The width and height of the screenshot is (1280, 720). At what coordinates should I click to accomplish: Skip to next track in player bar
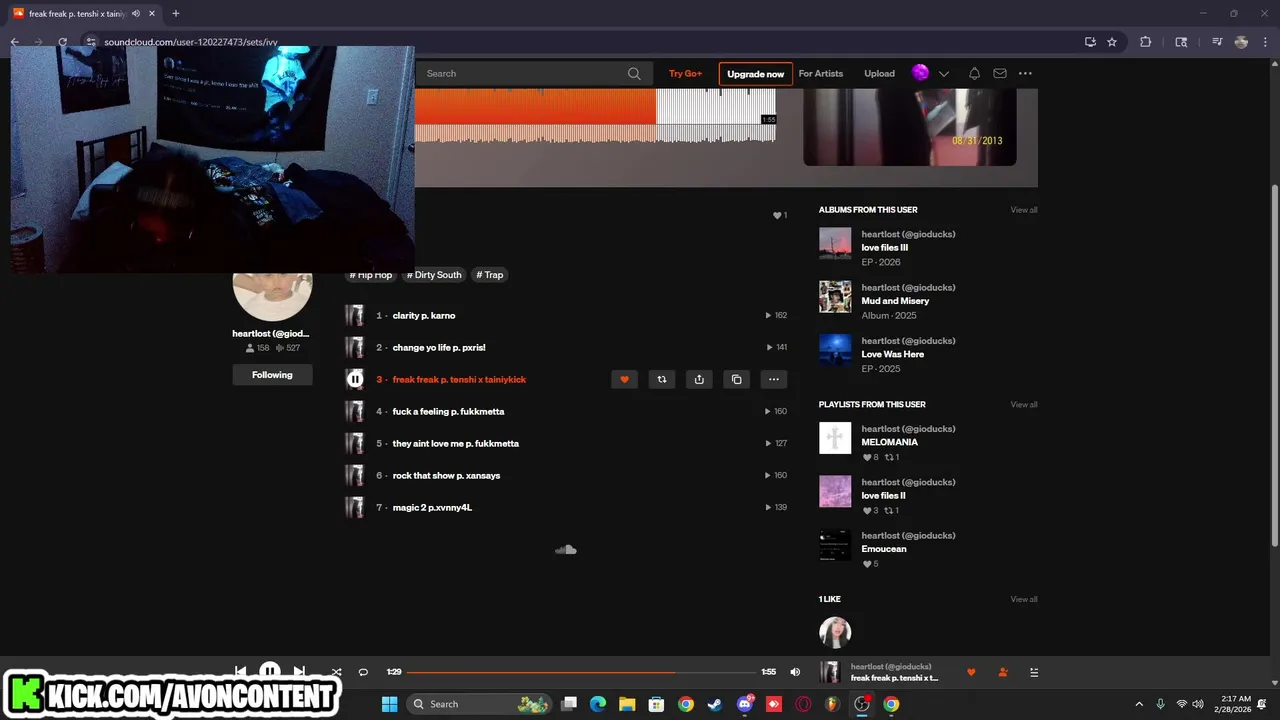(x=299, y=672)
